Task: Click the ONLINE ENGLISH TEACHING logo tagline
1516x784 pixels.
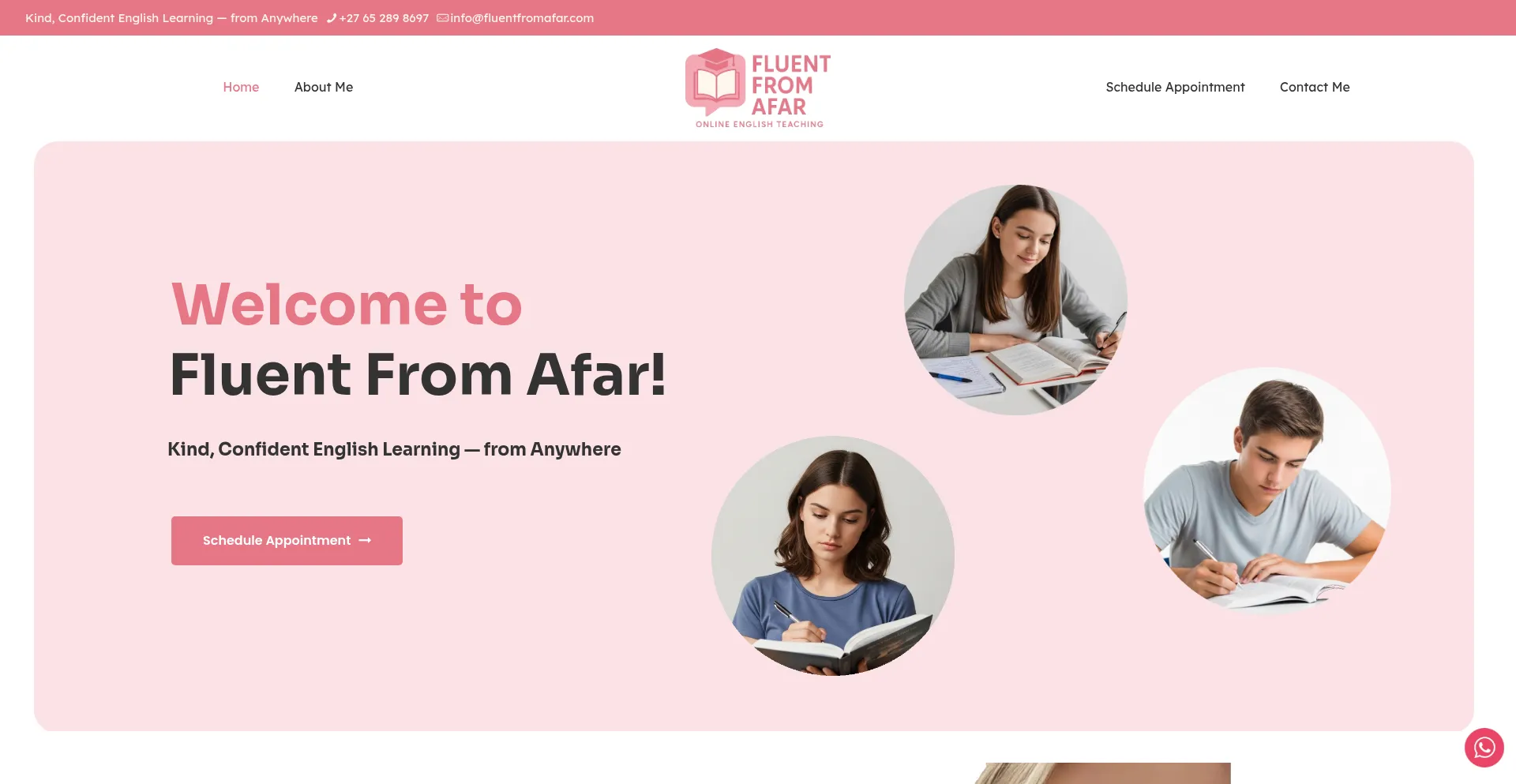Action: click(760, 124)
